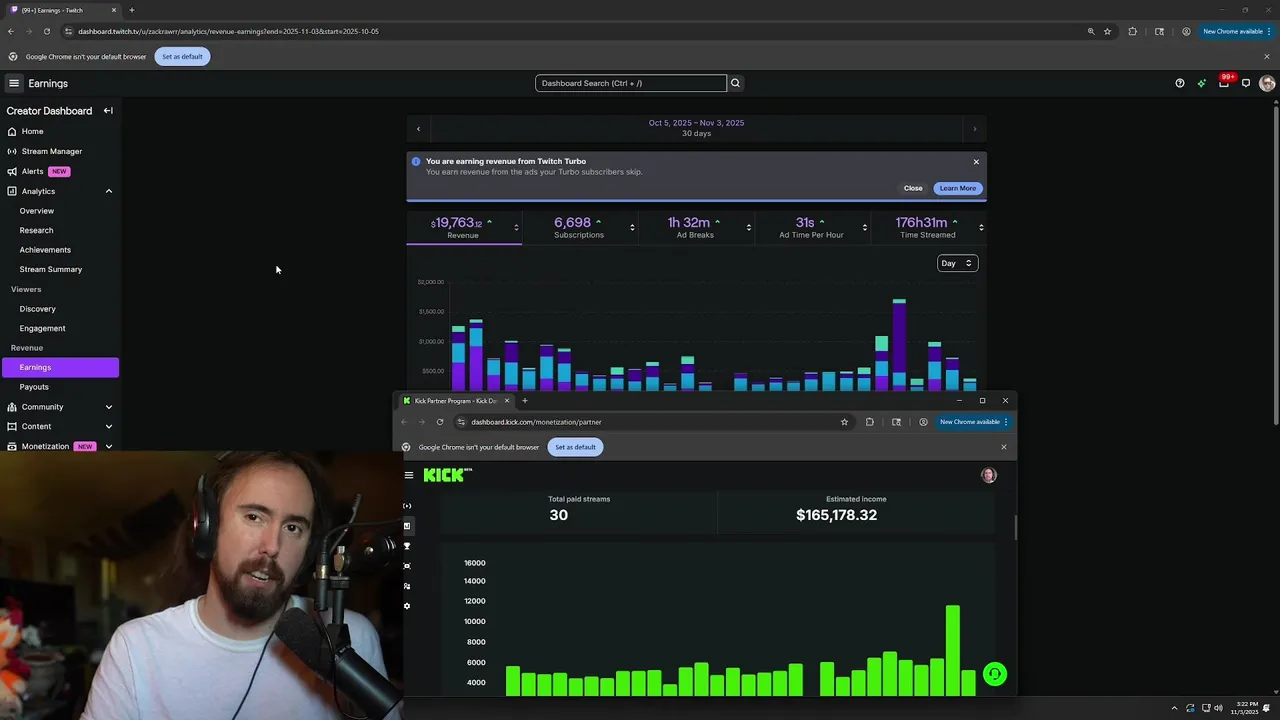The height and width of the screenshot is (720, 1280).
Task: Select the Ad Time Per Hour metric tab
Action: 811,228
